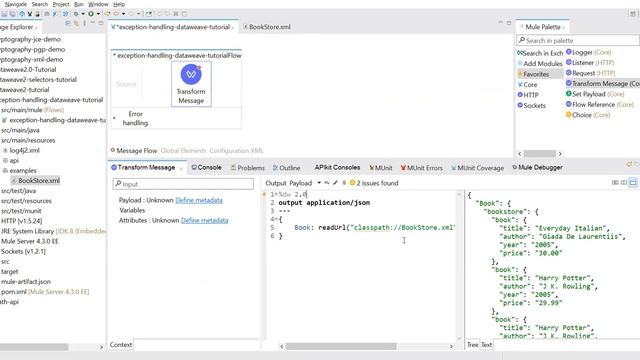Click the search magnifier icon in the Mule Palette
Viewport: 640px width, 360px height.
pyautogui.click(x=522, y=40)
